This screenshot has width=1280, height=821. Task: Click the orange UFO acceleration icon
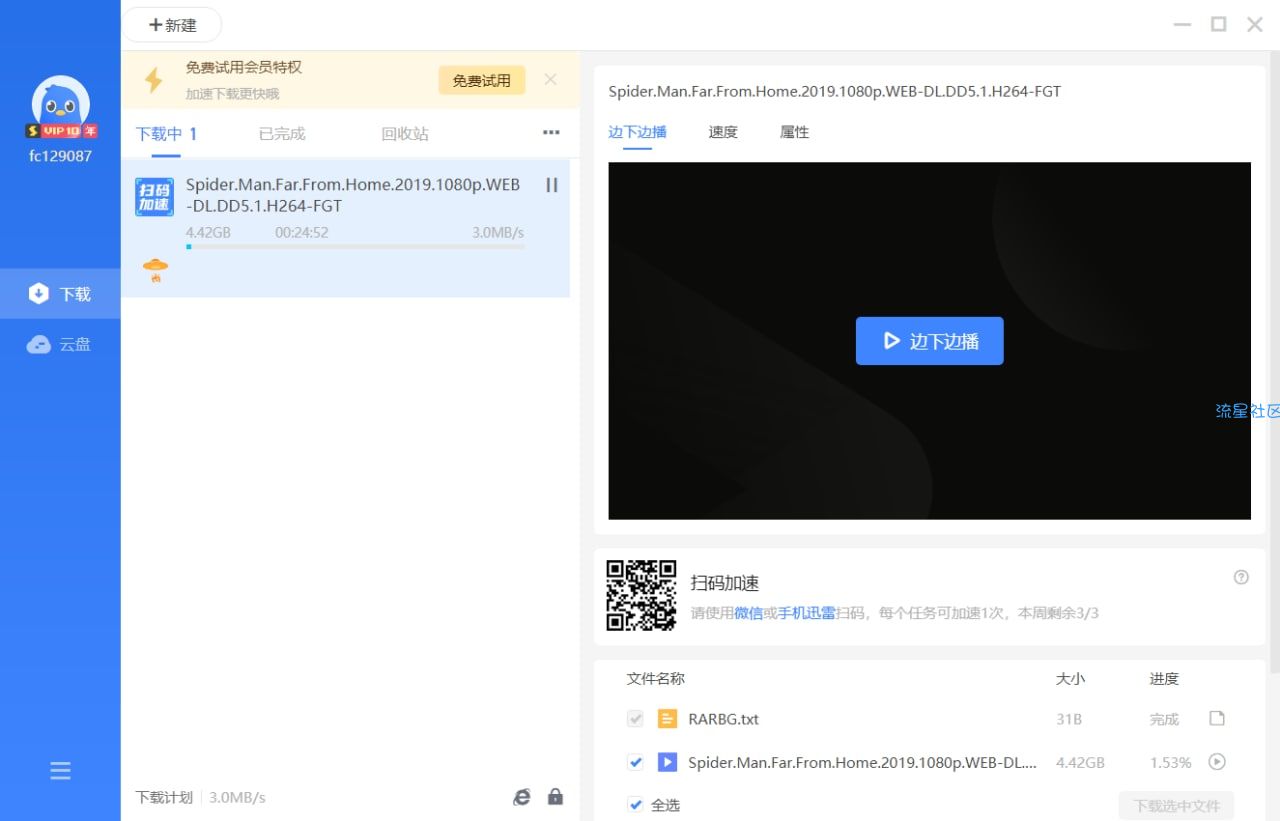tap(155, 269)
